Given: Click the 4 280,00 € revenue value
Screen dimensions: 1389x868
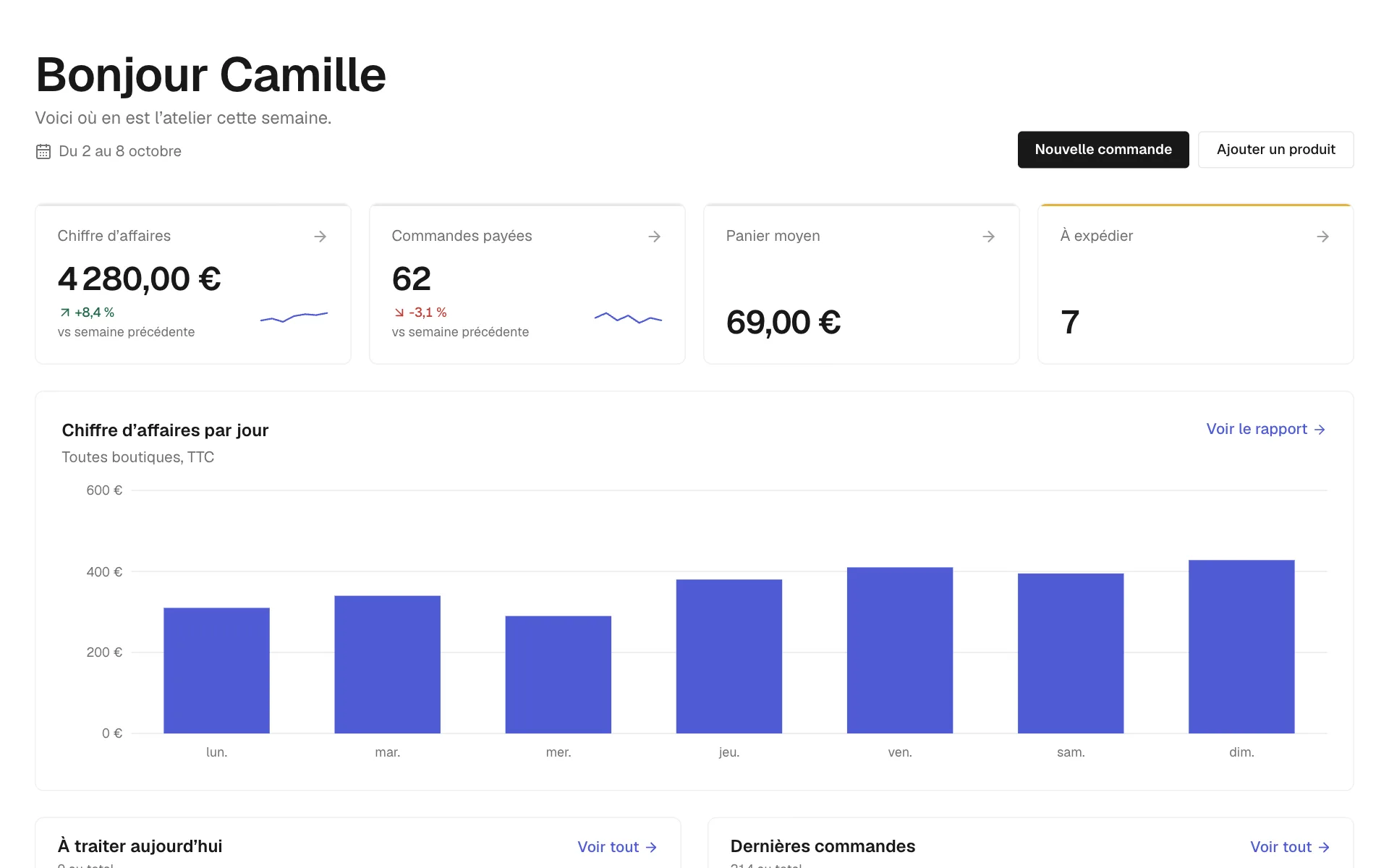Looking at the screenshot, I should click(140, 279).
